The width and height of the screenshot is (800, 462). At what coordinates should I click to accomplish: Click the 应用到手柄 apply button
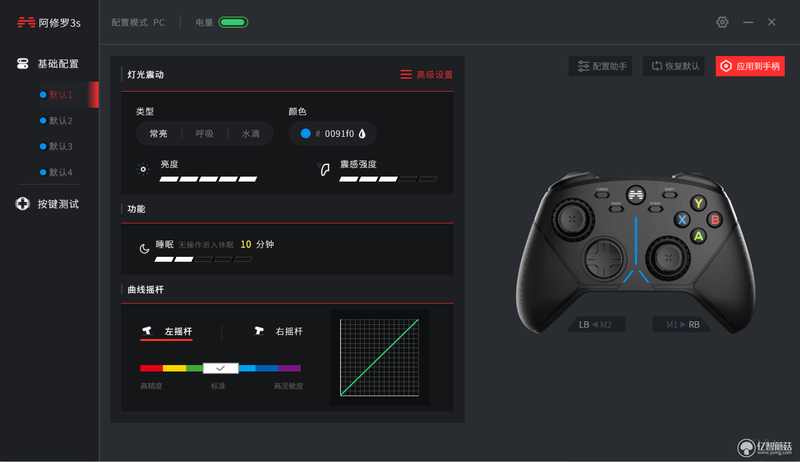click(750, 66)
